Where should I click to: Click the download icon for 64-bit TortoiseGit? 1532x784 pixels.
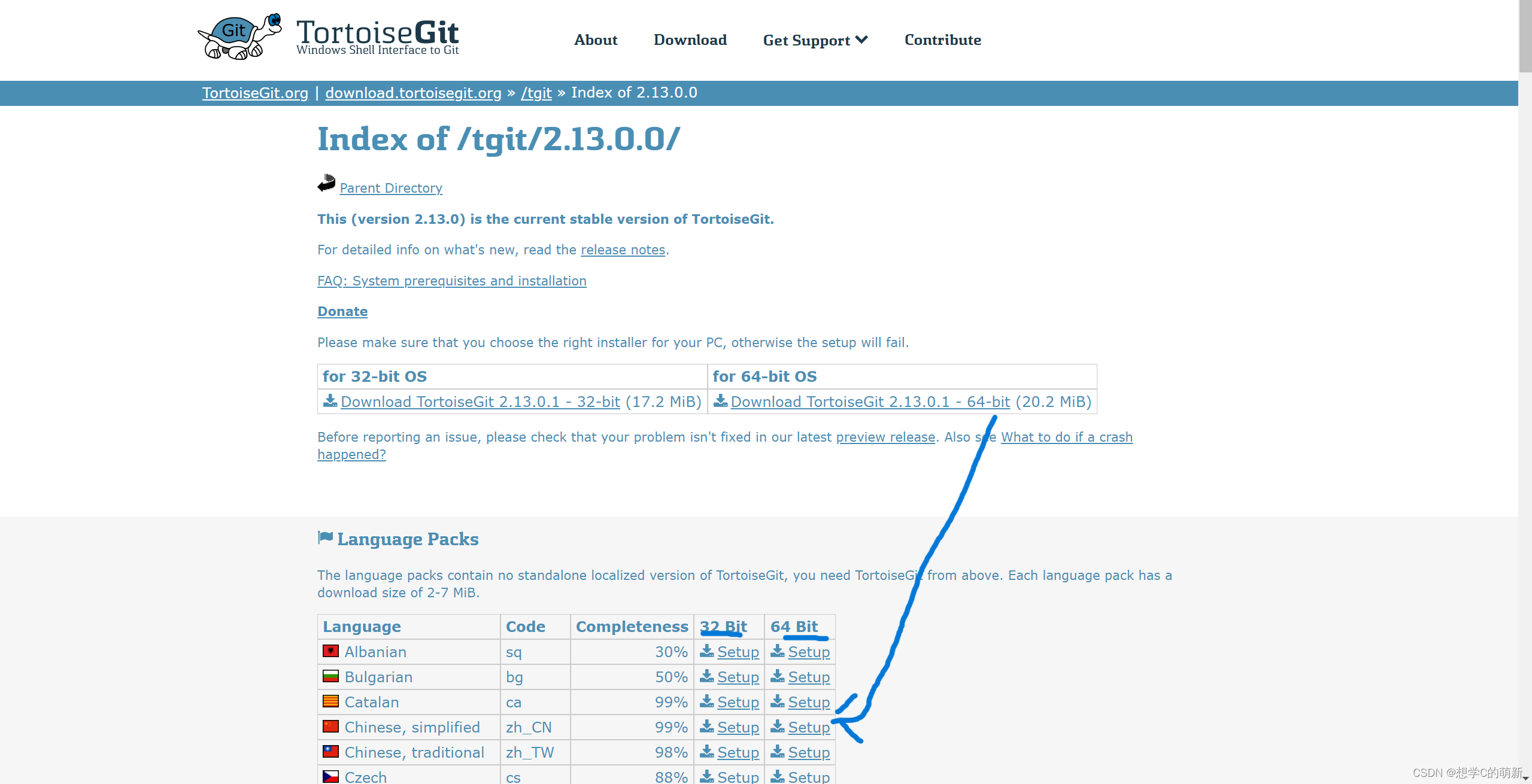point(718,401)
